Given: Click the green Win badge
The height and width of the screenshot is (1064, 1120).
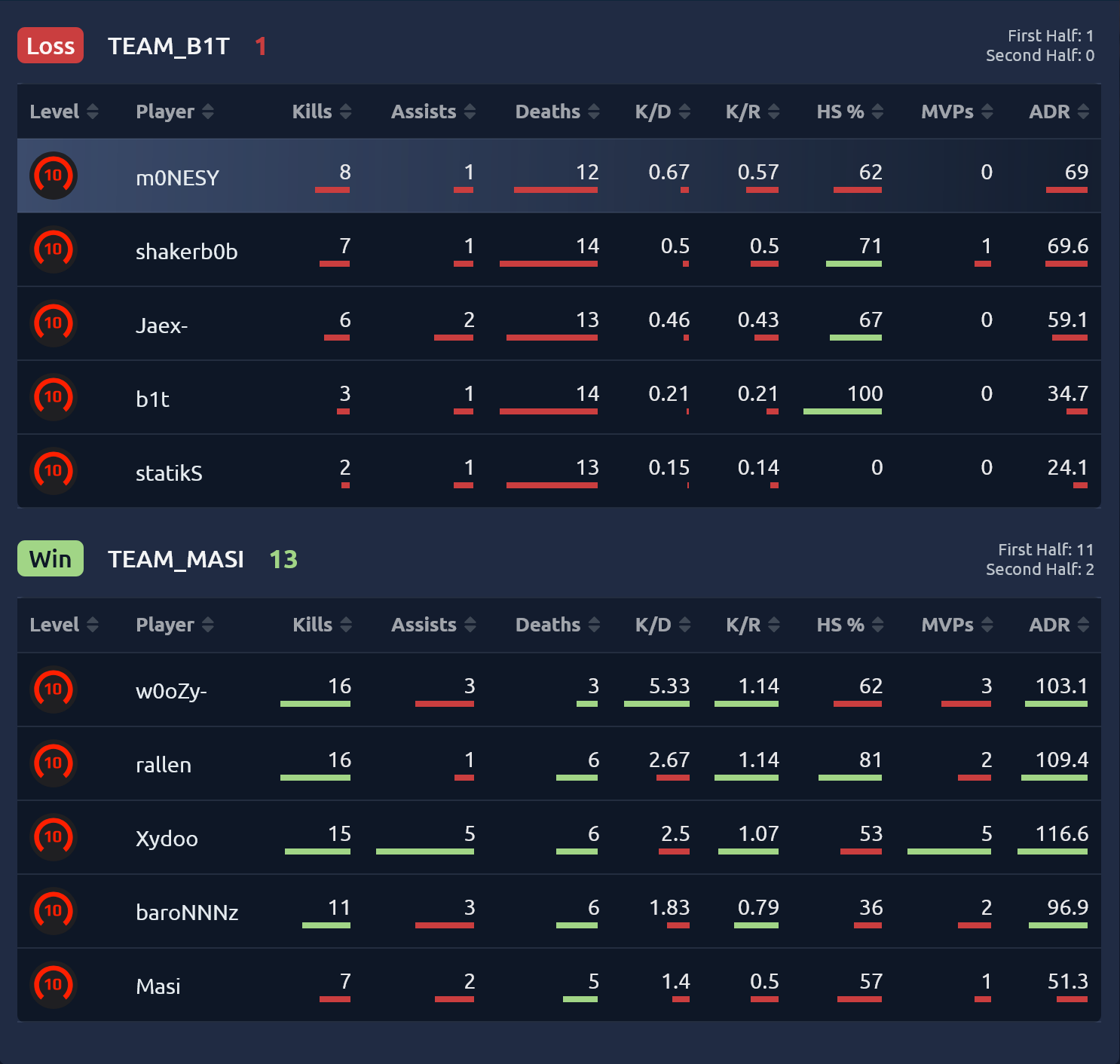Looking at the screenshot, I should click(50, 558).
